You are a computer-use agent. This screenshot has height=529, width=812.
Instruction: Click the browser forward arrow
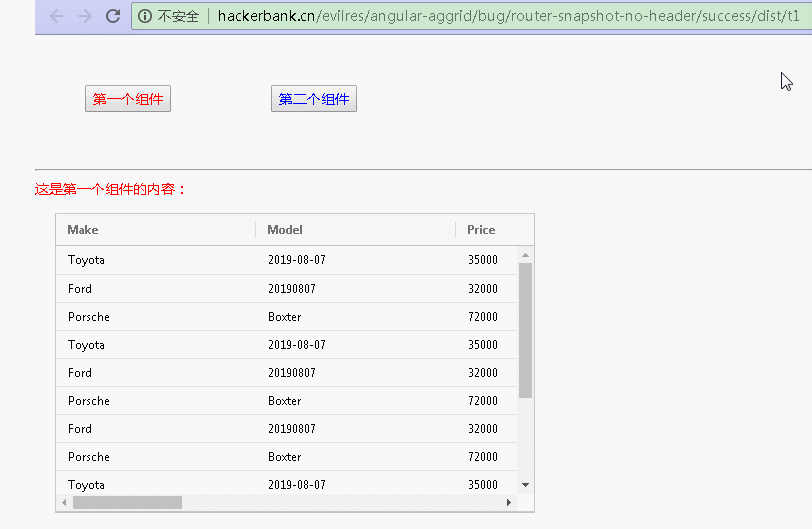coord(85,16)
